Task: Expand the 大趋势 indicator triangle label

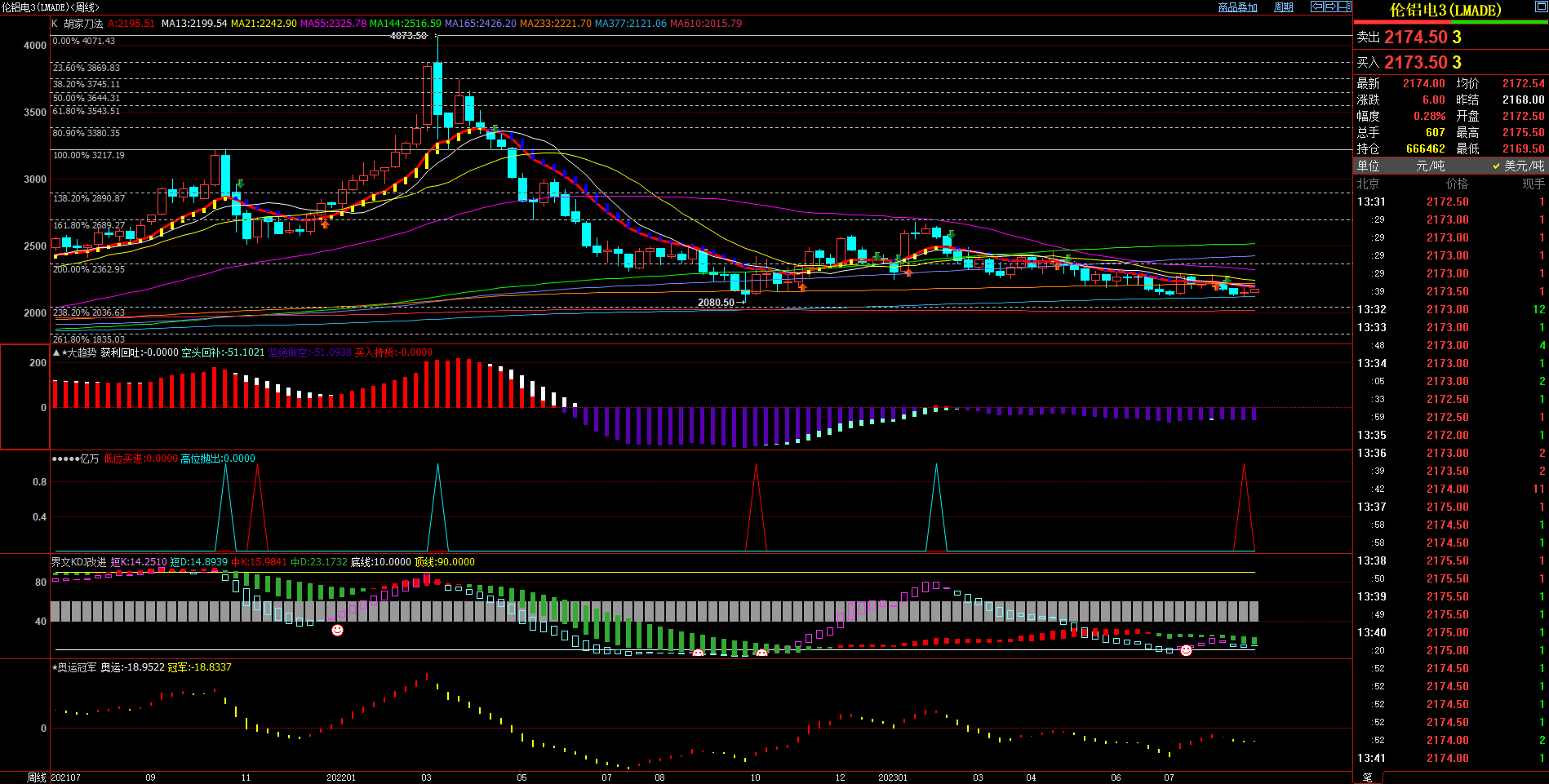Action: tap(56, 352)
